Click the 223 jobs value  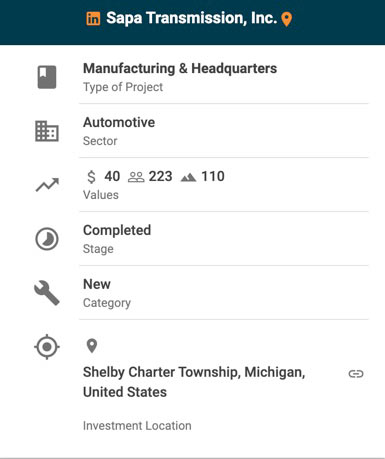pos(160,176)
